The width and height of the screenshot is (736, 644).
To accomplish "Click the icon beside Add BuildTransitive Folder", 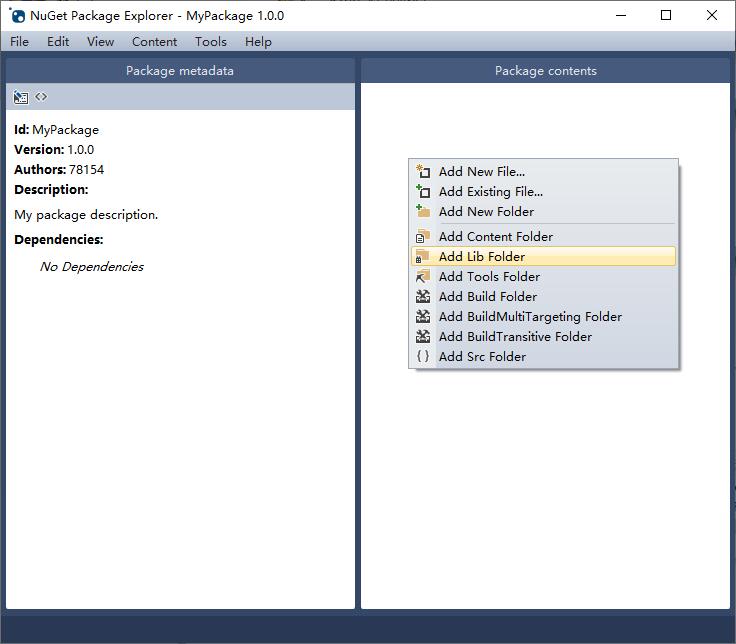I will [423, 337].
